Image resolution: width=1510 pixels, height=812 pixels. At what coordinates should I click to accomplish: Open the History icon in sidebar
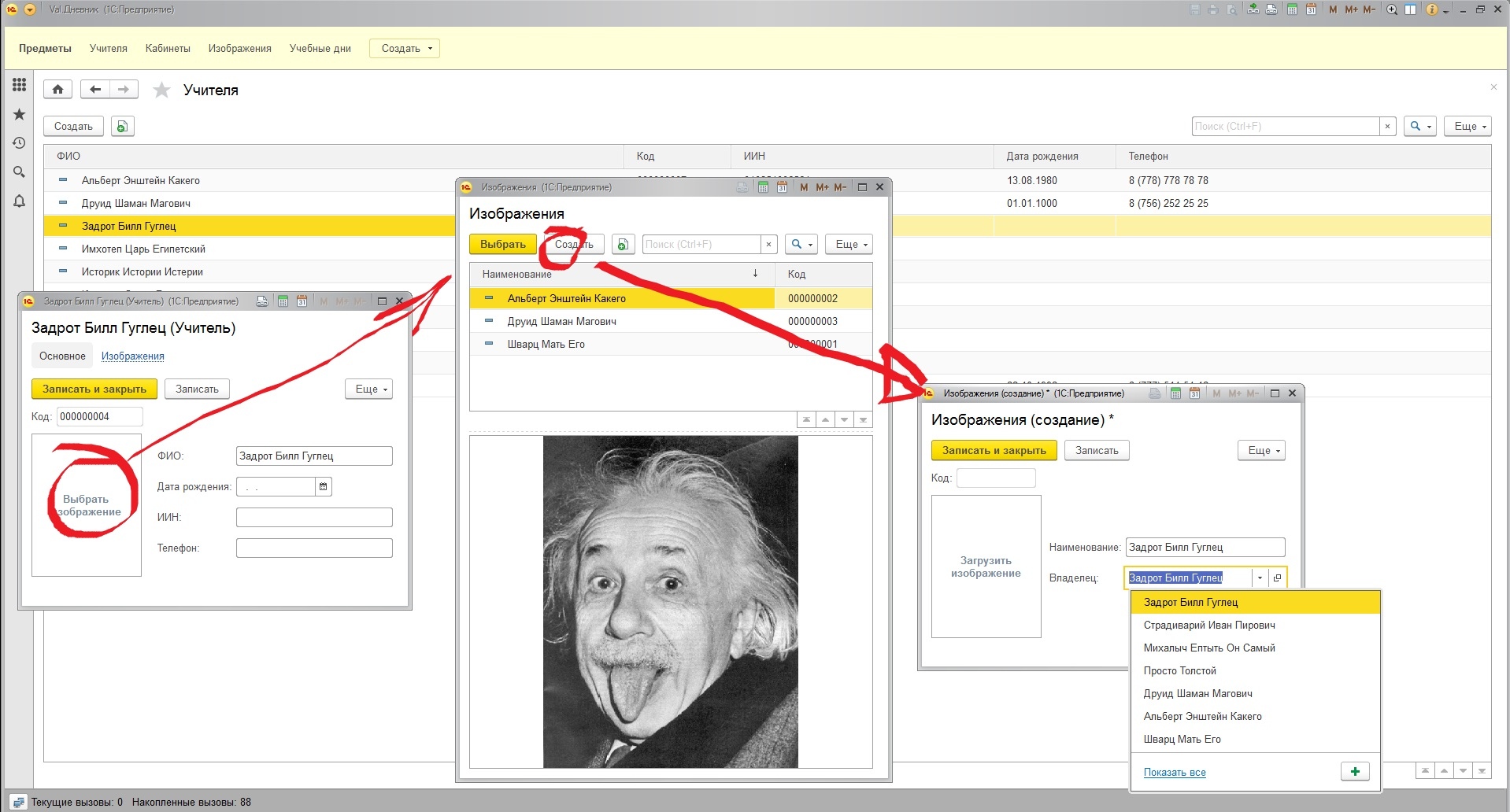tap(19, 143)
